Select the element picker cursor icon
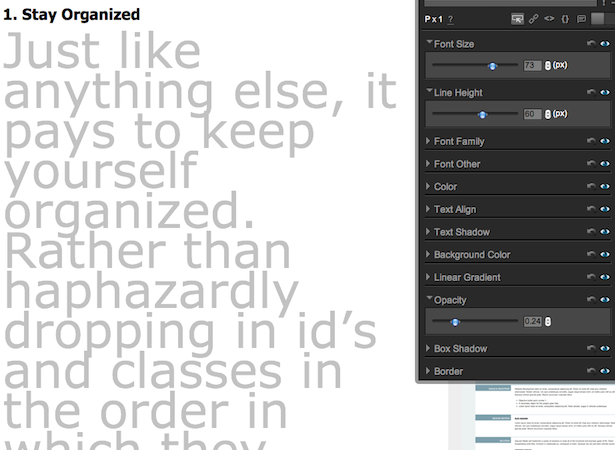This screenshot has width=615, height=450. 517,19
